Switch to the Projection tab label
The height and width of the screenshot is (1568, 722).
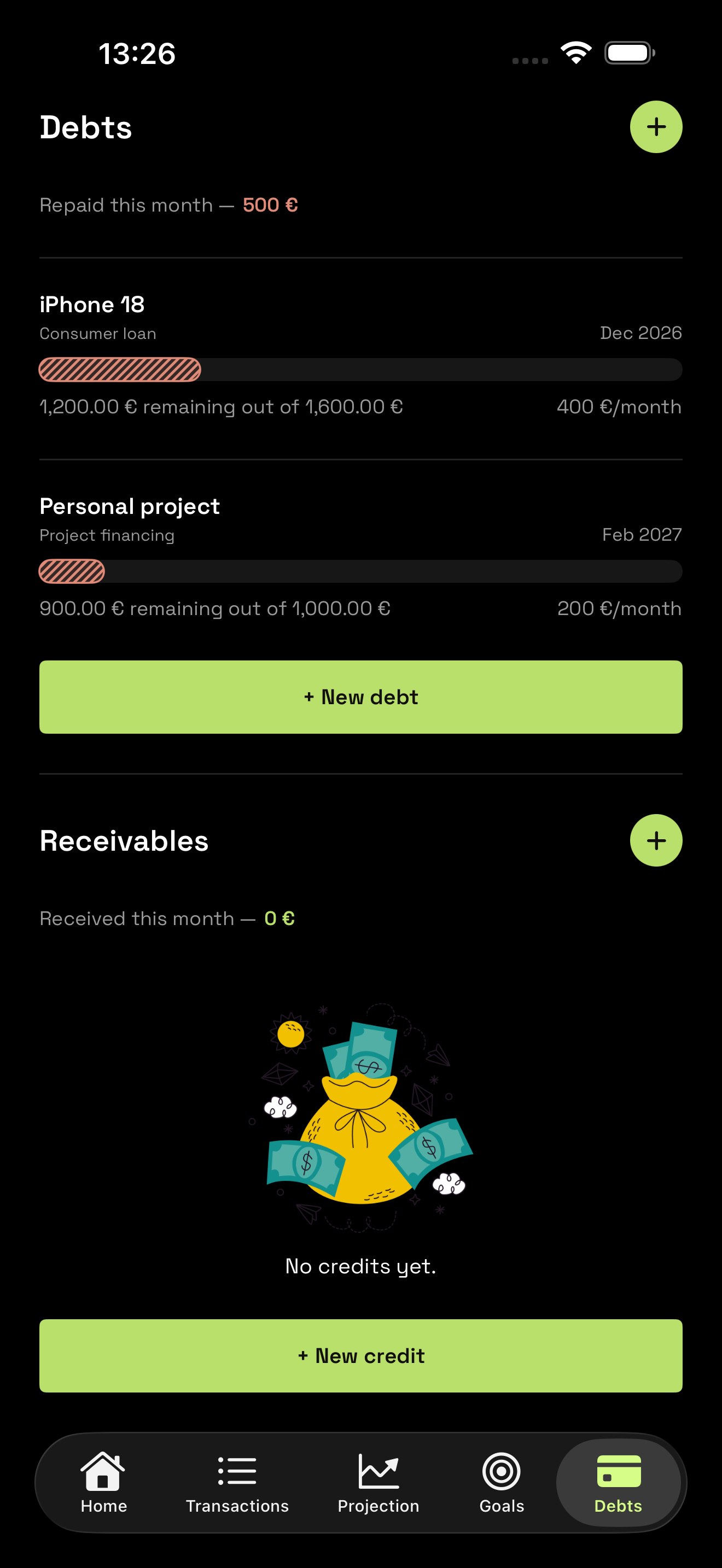tap(378, 1506)
